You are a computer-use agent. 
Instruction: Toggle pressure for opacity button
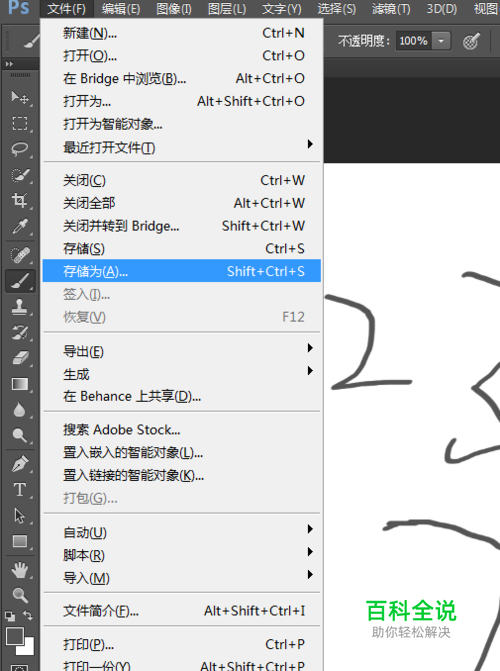471,42
